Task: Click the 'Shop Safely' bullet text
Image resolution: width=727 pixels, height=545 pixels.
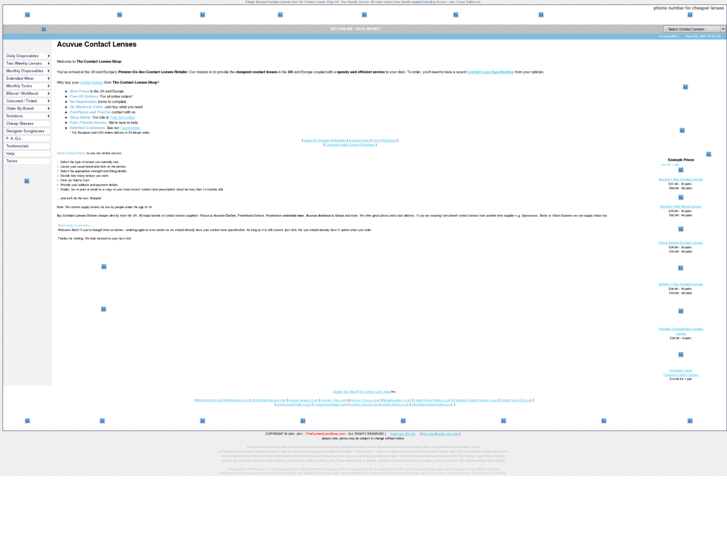Action: (80, 117)
